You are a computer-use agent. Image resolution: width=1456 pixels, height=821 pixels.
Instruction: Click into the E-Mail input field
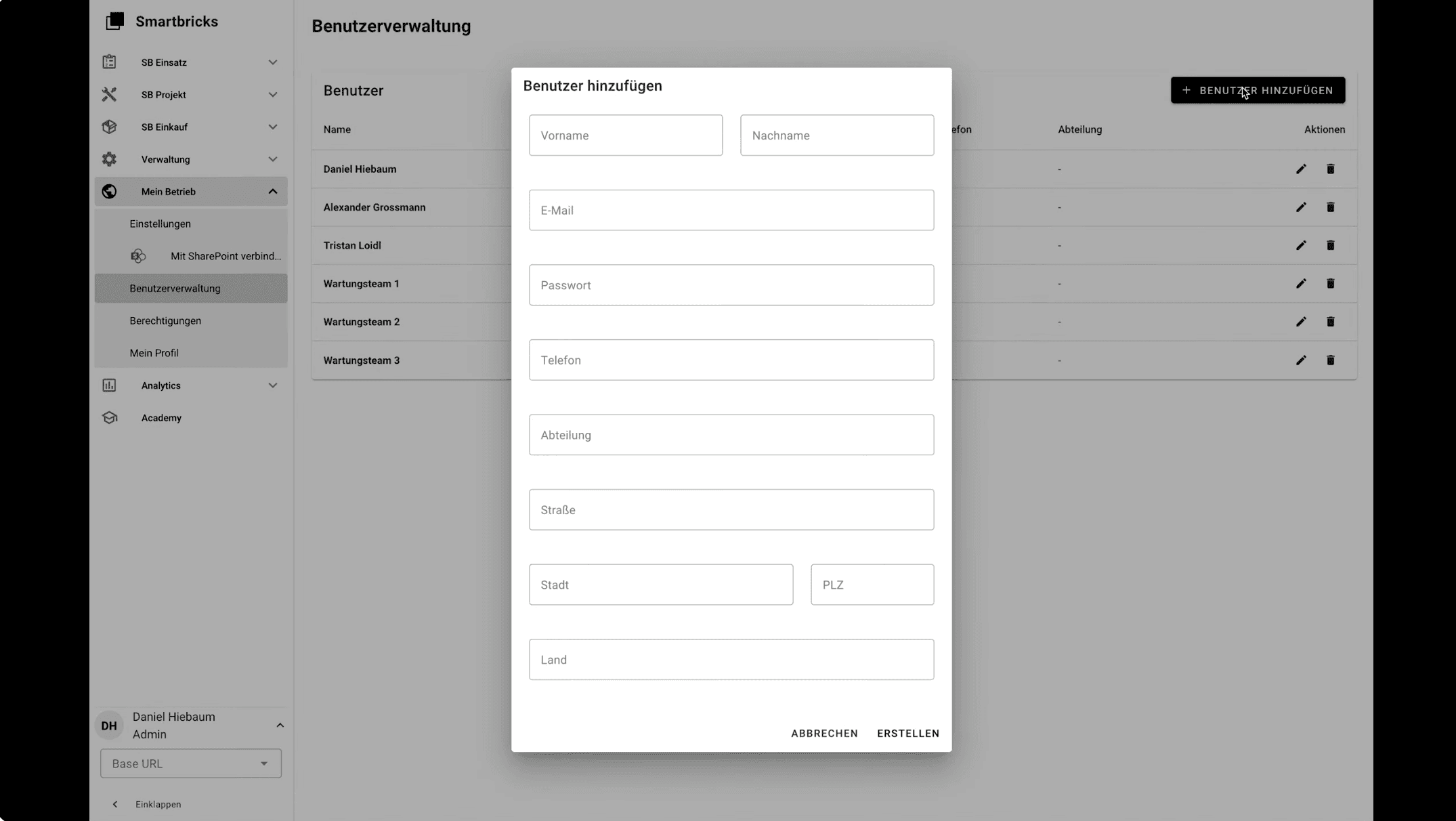pos(731,211)
